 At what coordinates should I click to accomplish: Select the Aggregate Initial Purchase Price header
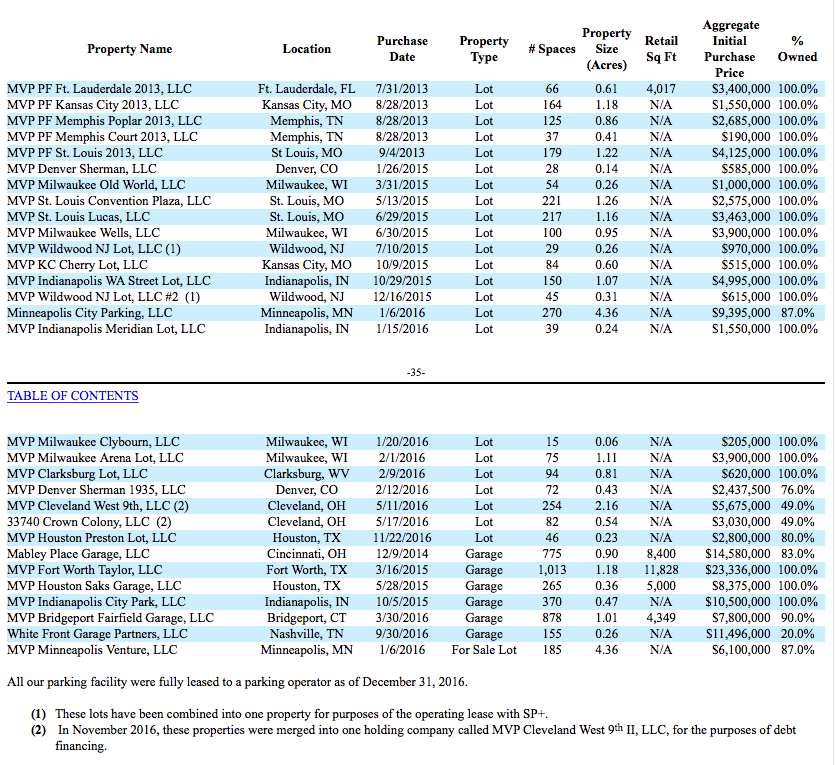pos(730,49)
